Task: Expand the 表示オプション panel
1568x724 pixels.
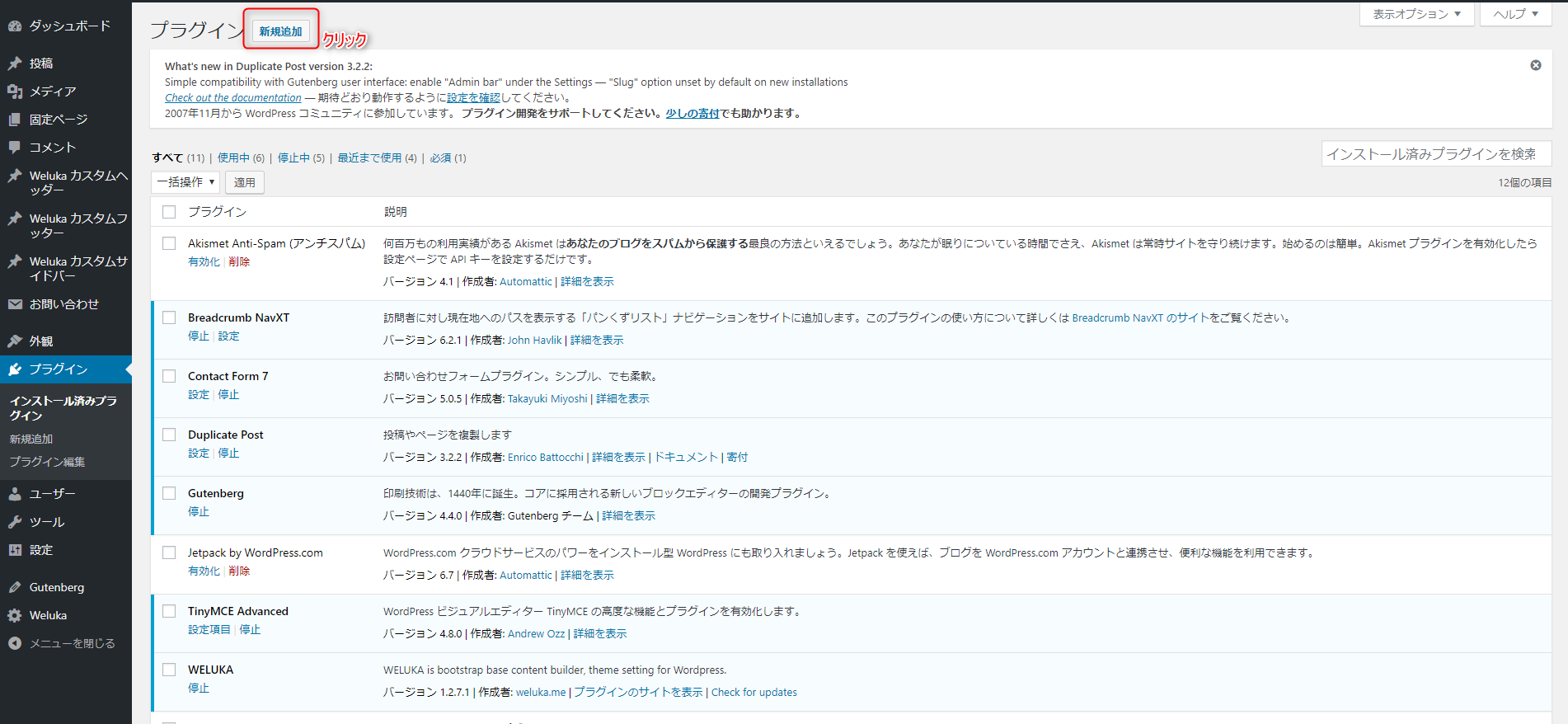Action: coord(1416,14)
